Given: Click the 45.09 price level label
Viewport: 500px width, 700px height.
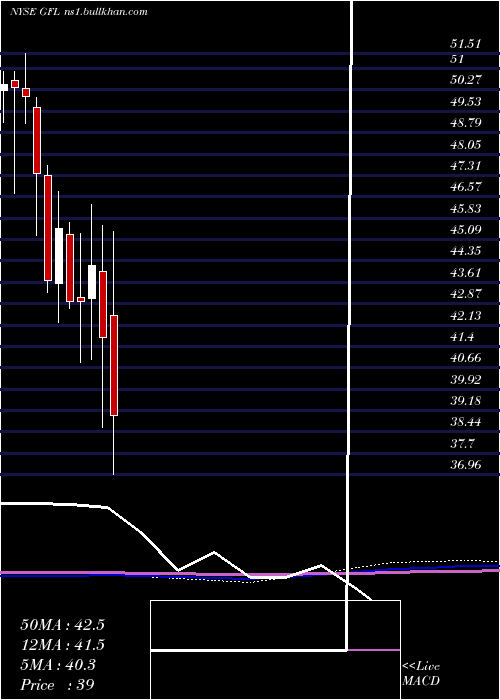Looking at the screenshot, I should tap(467, 229).
